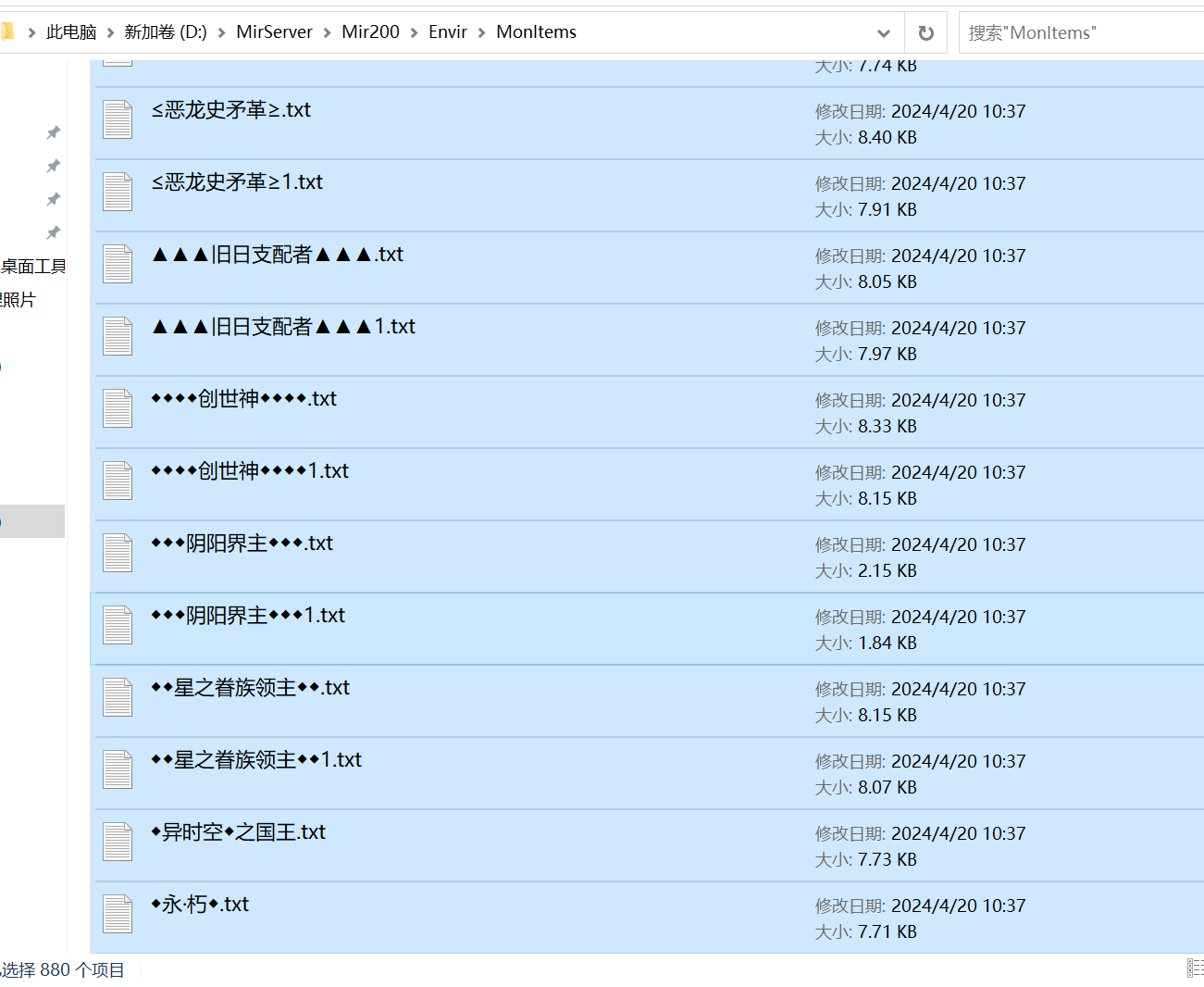Click the search "MonItems" box
The image size is (1204, 987).
click(1081, 33)
